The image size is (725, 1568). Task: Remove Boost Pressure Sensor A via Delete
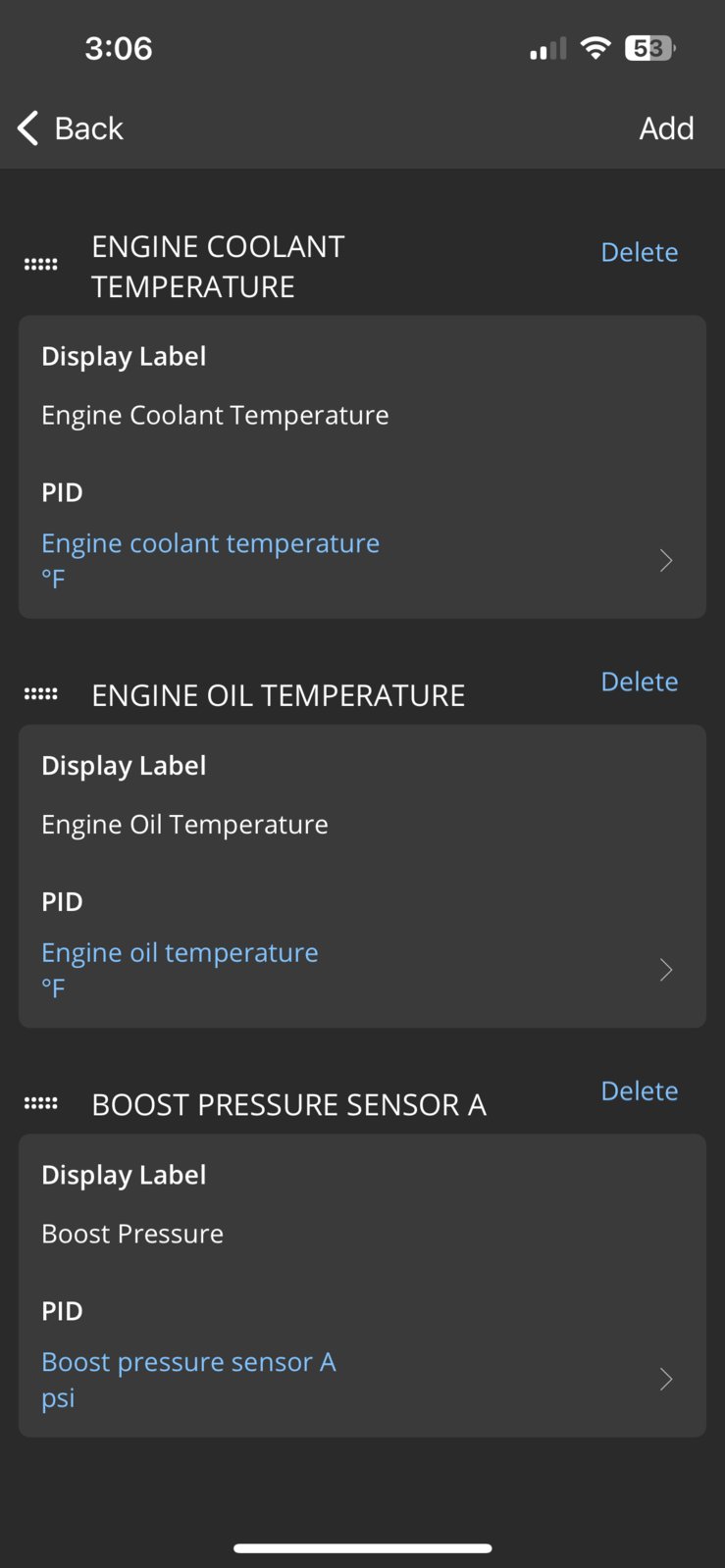[640, 1090]
